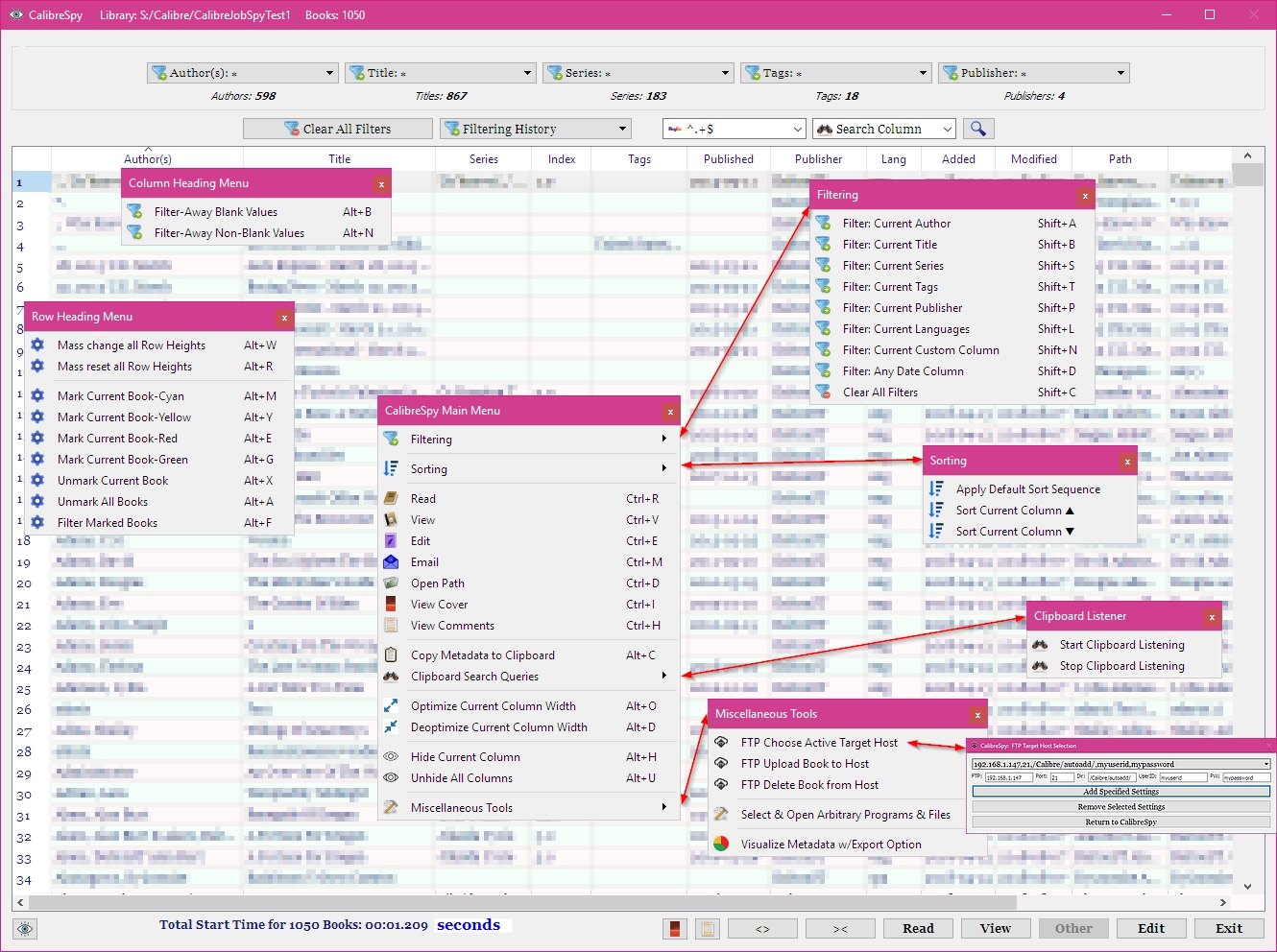The image size is (1277, 952).
Task: Expand the Miscellaneous Tools submenu
Action: (x=529, y=807)
